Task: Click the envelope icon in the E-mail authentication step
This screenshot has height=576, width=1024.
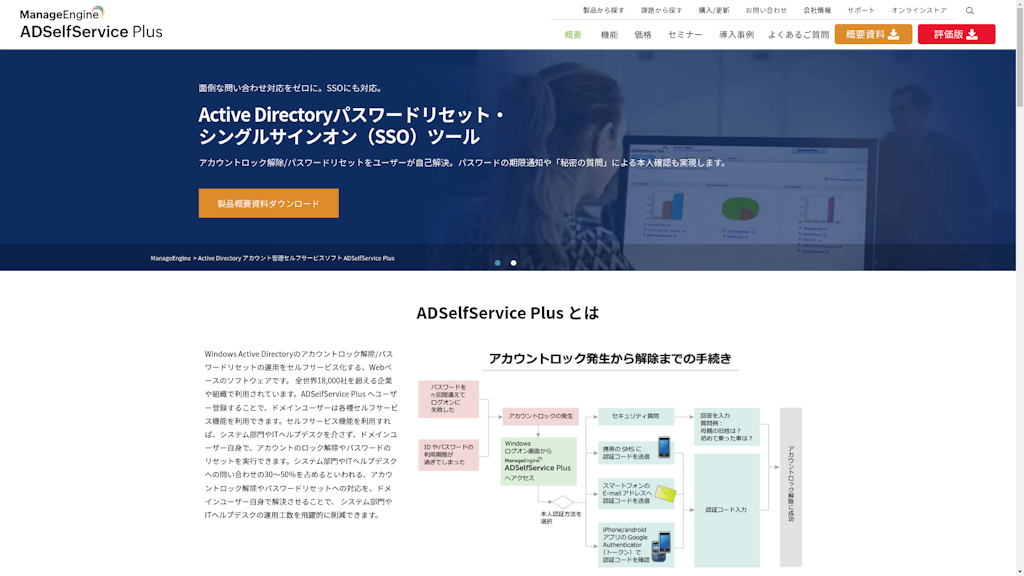Action: pos(666,492)
